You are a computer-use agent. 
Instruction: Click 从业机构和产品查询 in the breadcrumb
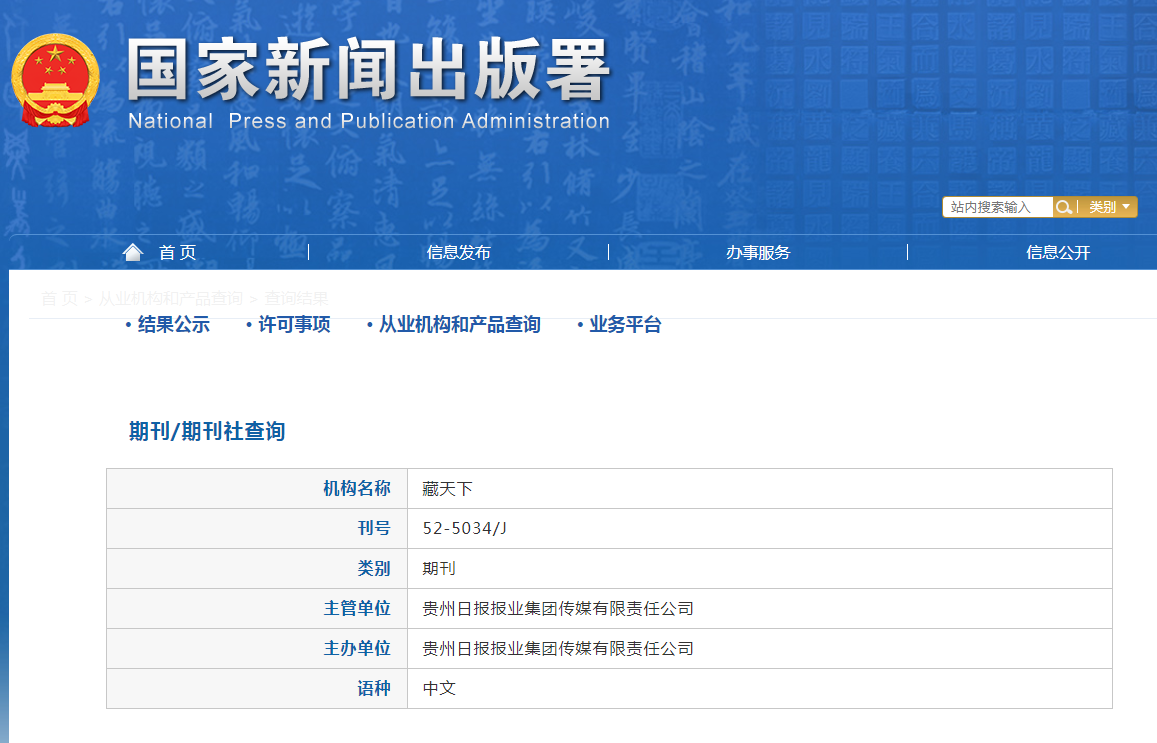(x=171, y=298)
